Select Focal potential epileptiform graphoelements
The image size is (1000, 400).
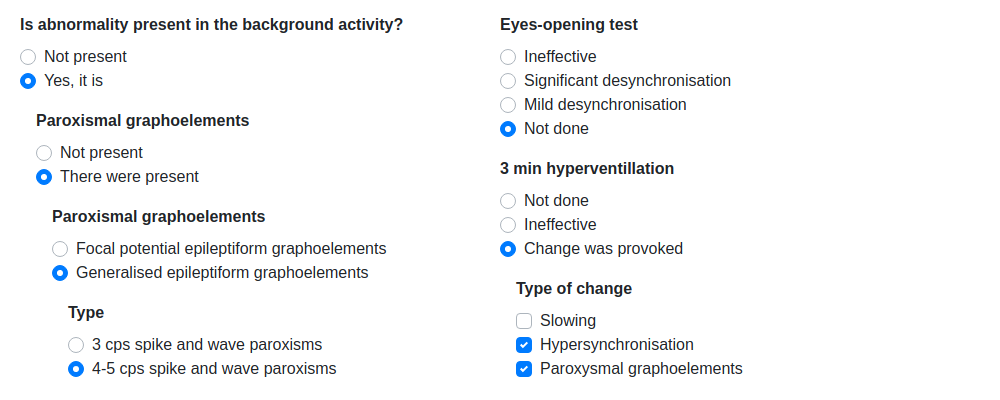60,249
